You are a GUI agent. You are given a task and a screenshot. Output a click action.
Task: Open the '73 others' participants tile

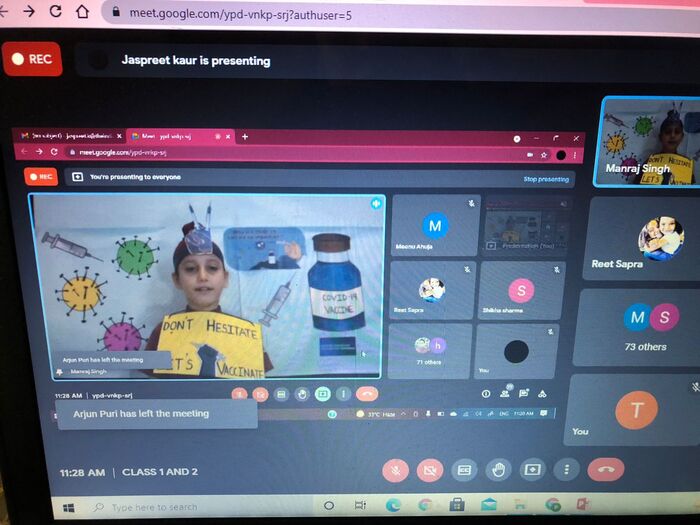tap(638, 327)
